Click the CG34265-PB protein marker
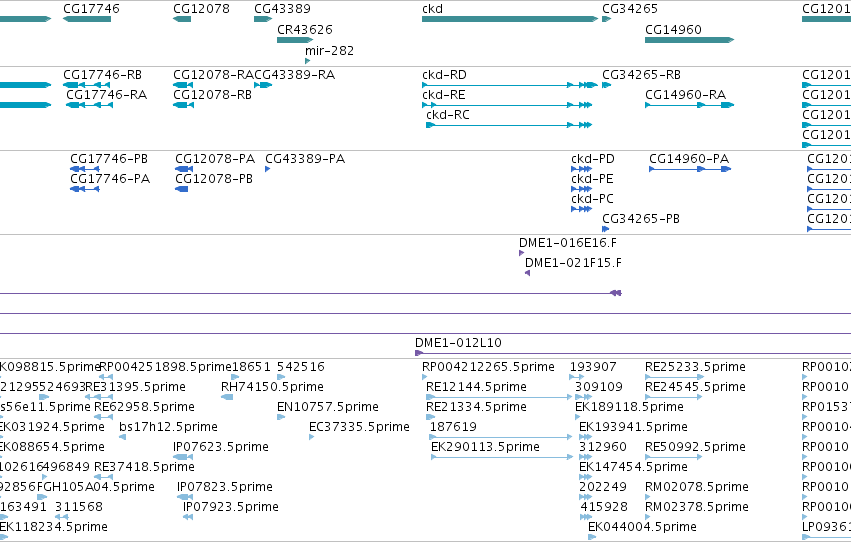Viewport: 851px width, 542px height. pos(606,229)
